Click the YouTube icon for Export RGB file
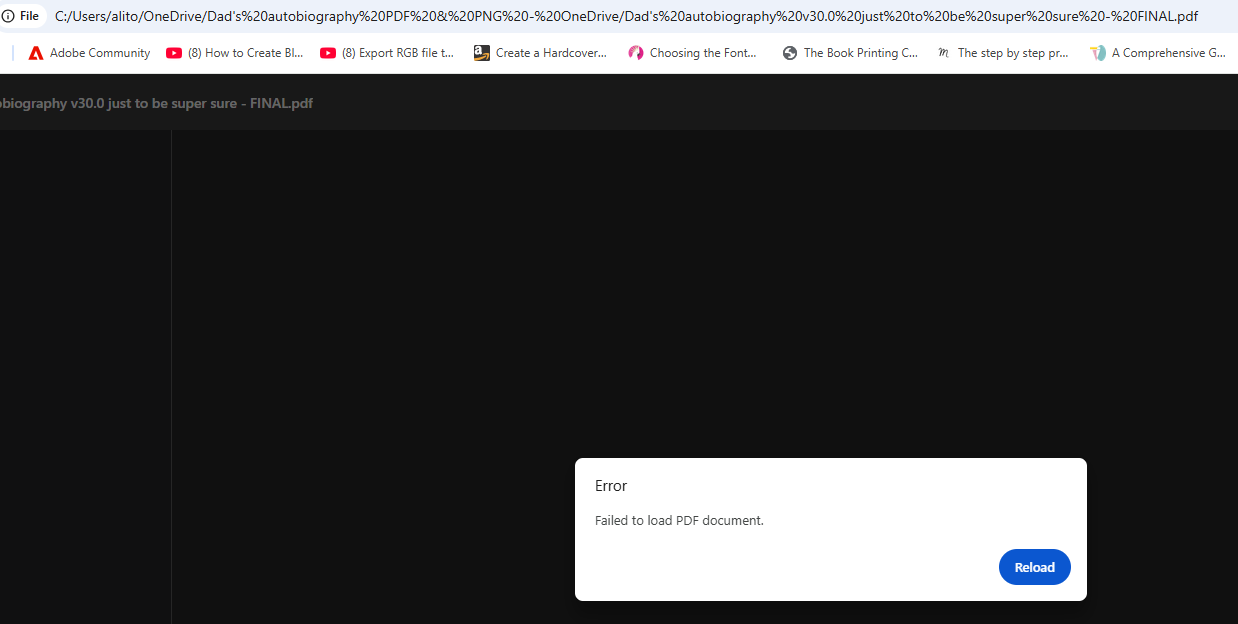1238x624 pixels. [x=328, y=52]
